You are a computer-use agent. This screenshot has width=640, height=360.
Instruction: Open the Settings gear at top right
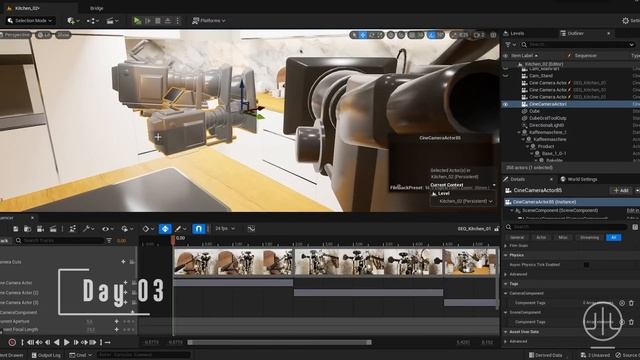(630, 20)
